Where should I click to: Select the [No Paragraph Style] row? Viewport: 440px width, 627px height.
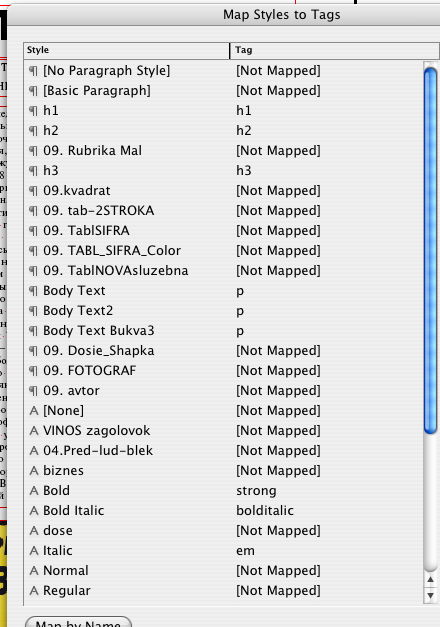(223, 71)
